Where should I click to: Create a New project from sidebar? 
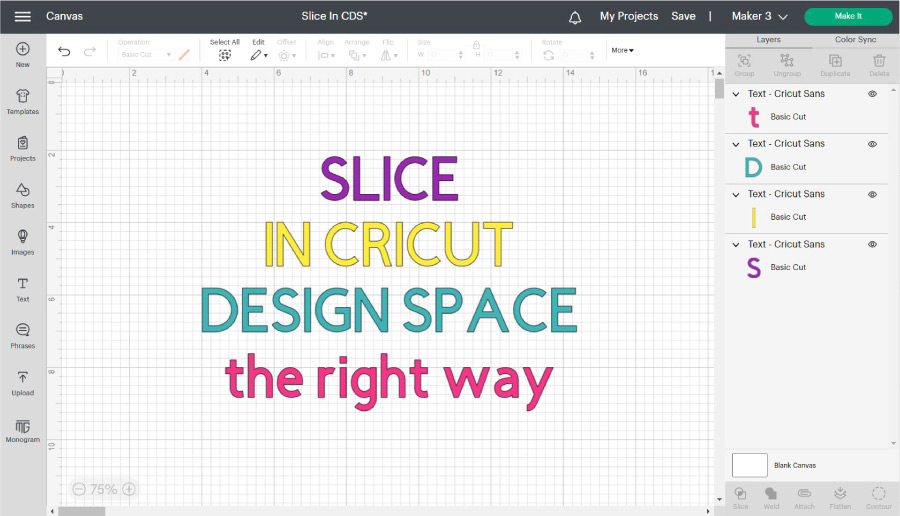pyautogui.click(x=22, y=55)
